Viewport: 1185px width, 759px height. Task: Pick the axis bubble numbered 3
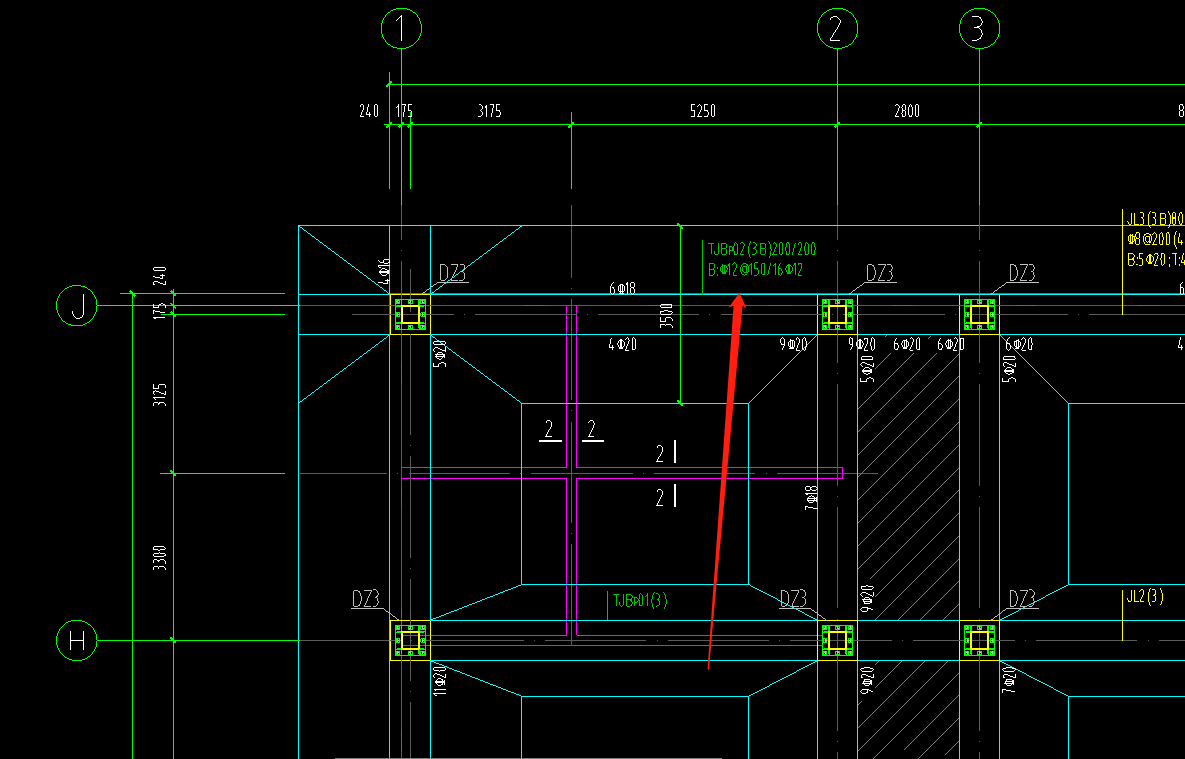click(979, 29)
